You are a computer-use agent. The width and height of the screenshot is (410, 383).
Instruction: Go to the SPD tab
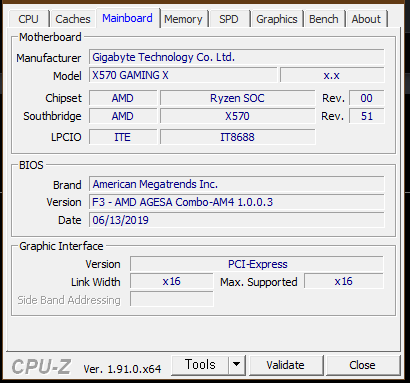click(229, 19)
